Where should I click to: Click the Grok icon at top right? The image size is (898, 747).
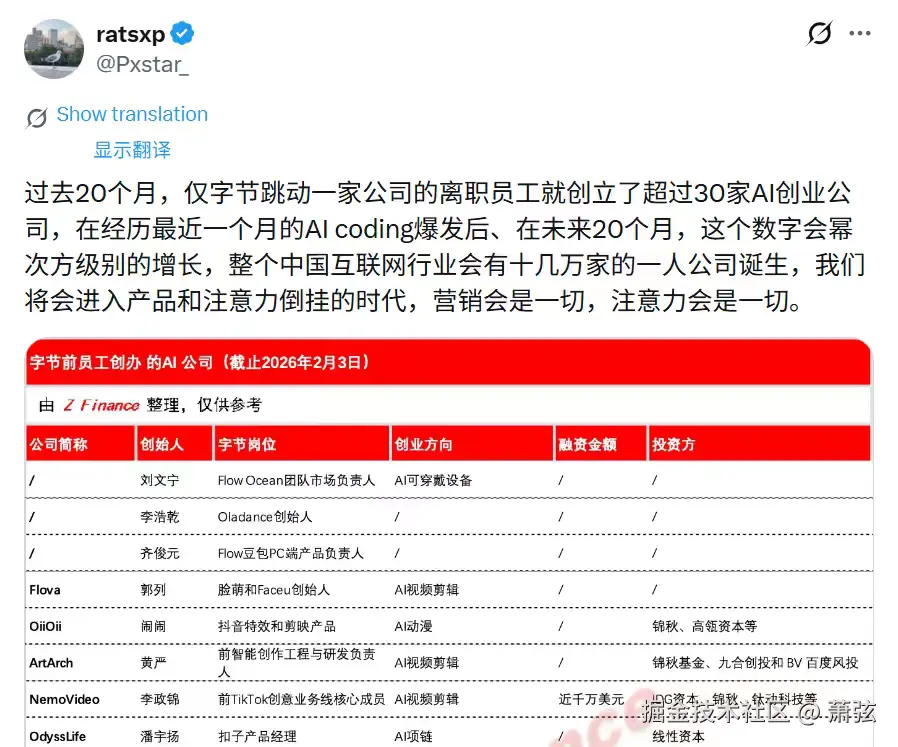pos(819,33)
